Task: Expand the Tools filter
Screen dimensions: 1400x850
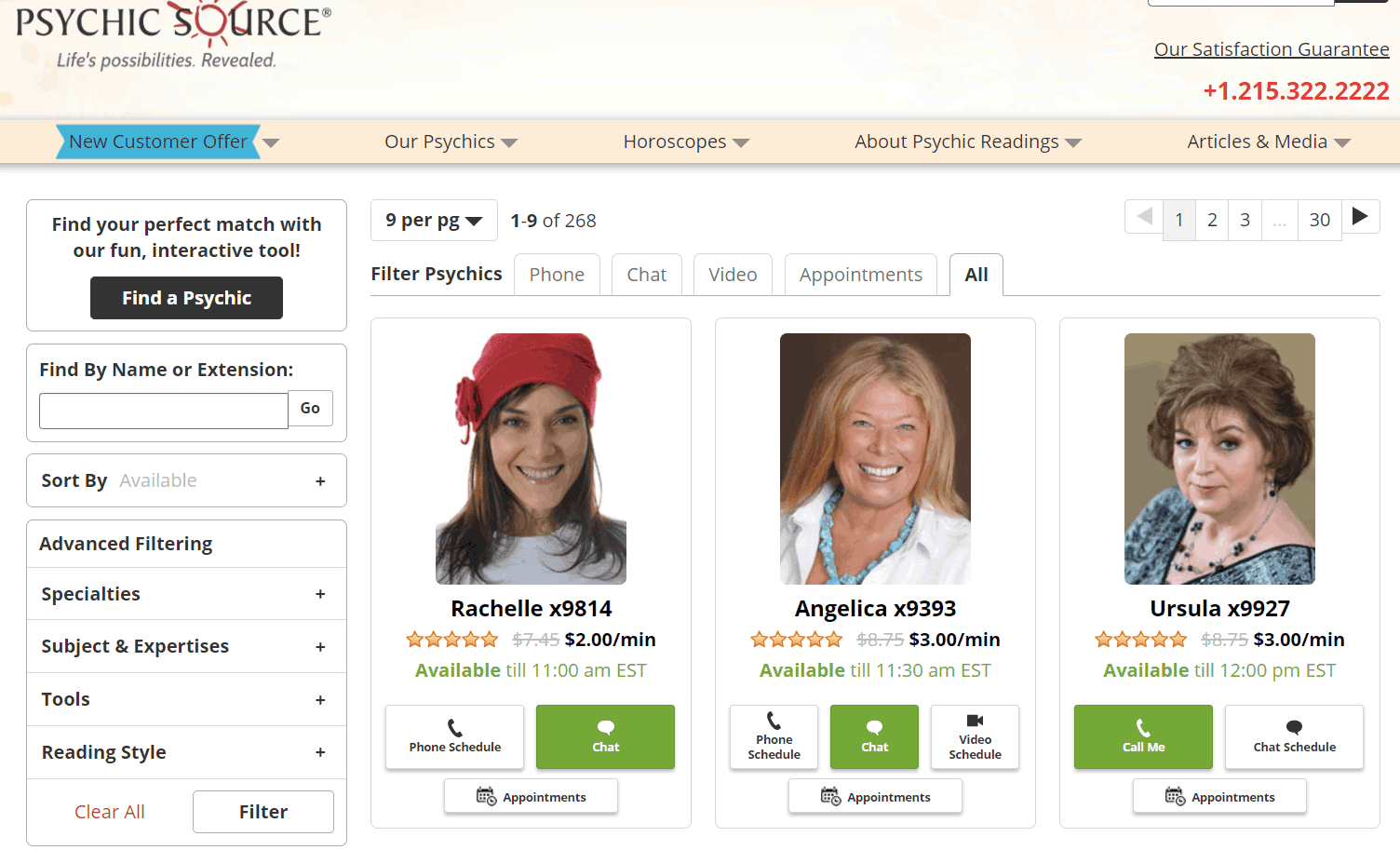Action: tap(186, 699)
